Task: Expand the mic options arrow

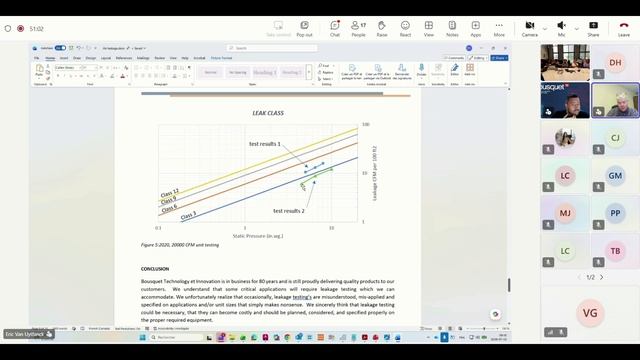Action: (x=576, y=29)
